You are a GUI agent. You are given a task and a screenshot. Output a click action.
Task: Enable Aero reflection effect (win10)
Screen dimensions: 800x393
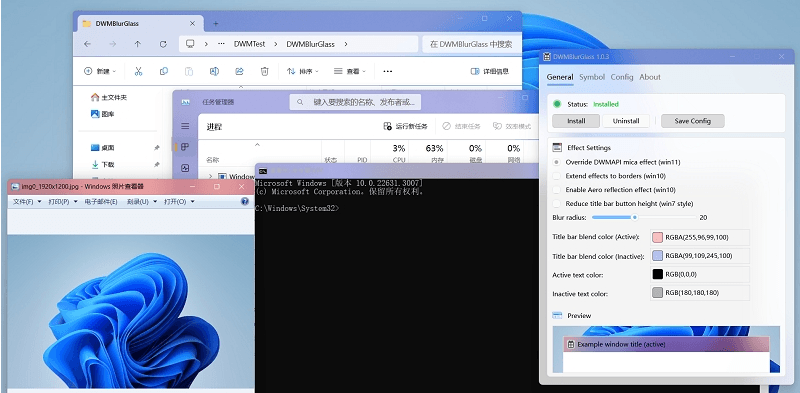[x=557, y=189]
